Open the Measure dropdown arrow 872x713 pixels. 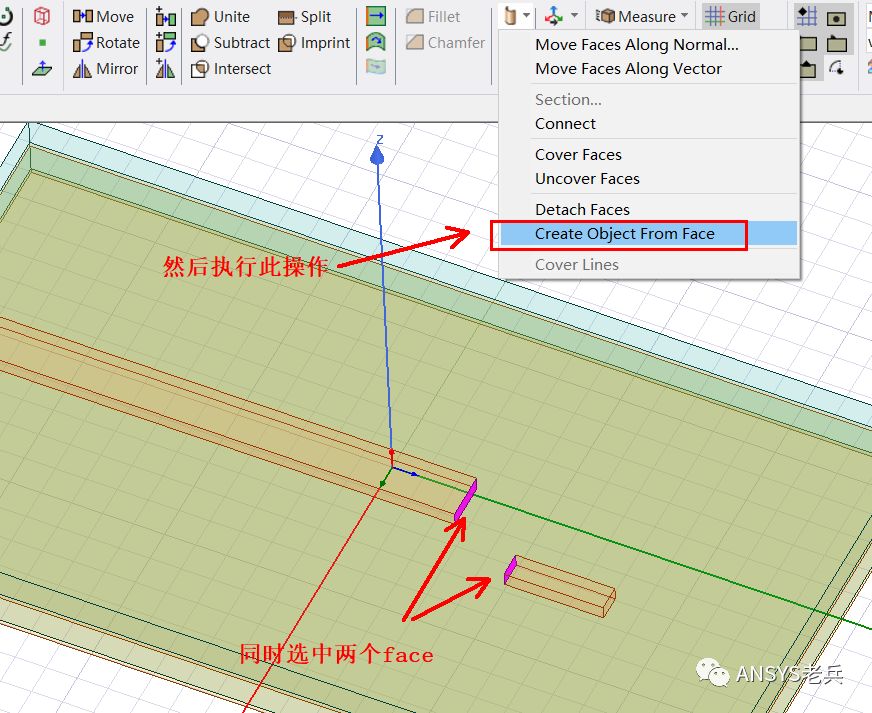coord(685,16)
